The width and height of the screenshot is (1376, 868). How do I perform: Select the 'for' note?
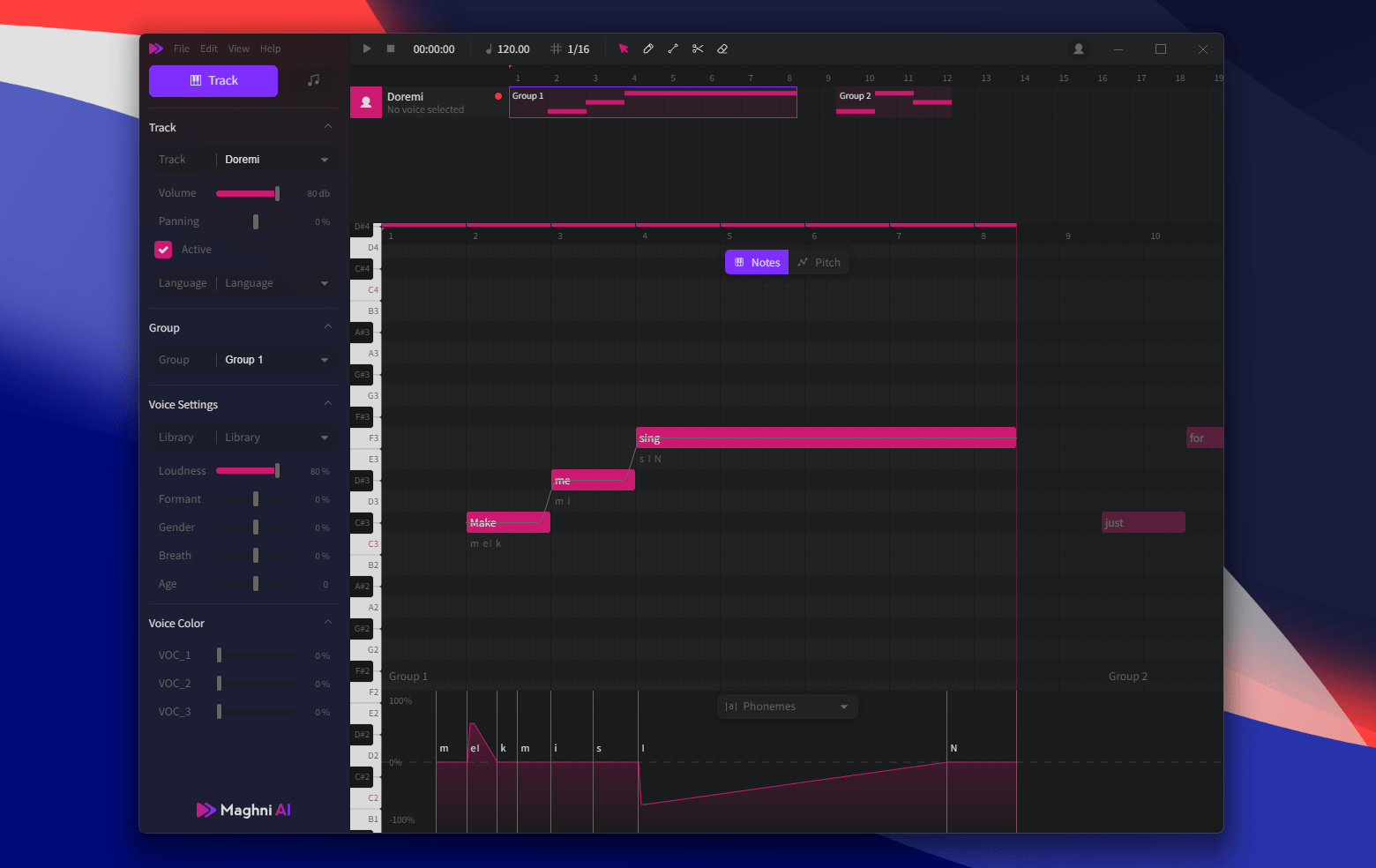click(1204, 438)
